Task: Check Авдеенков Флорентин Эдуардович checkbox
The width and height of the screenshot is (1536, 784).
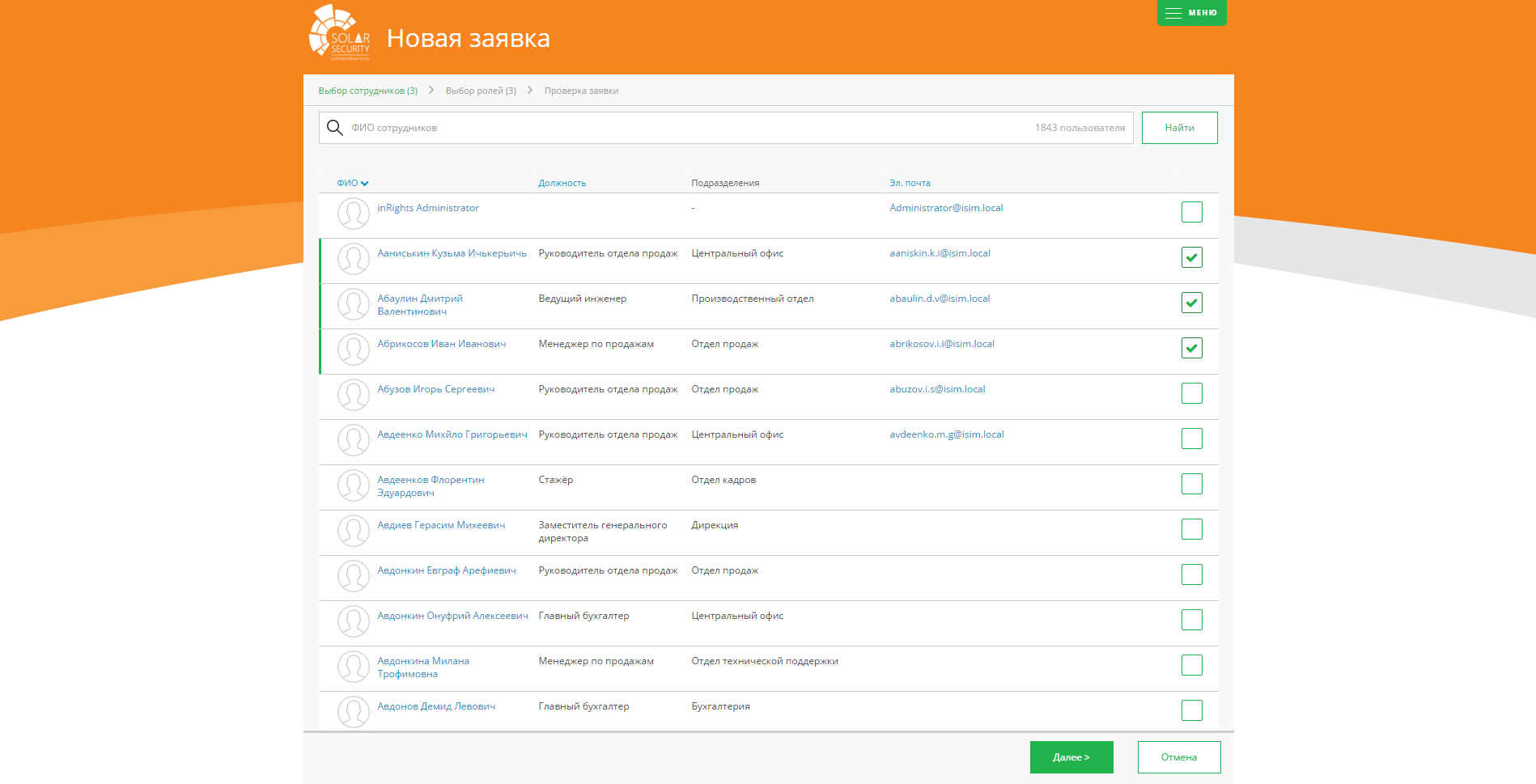Action: 1192,484
